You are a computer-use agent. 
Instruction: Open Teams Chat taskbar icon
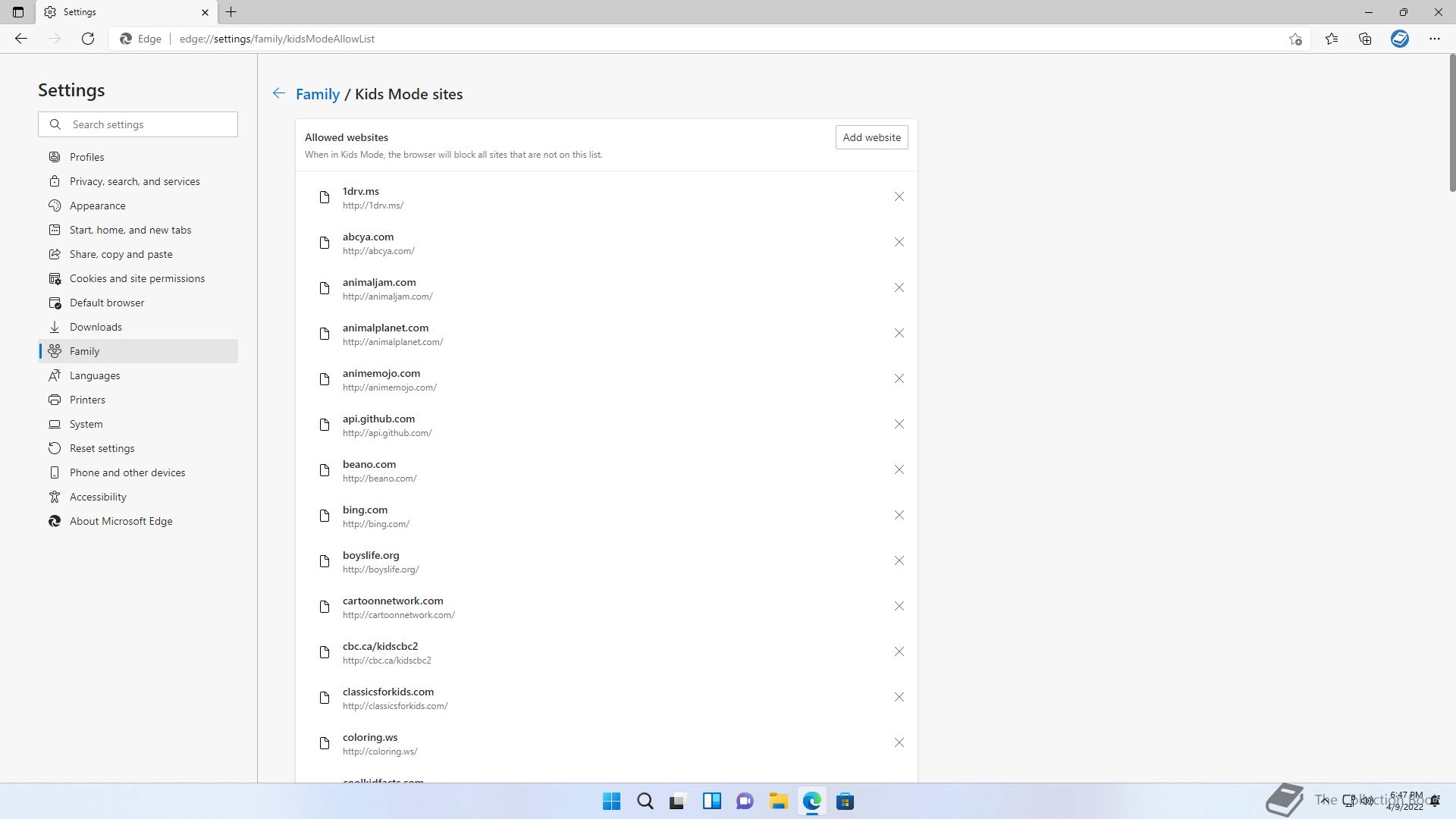point(745,802)
